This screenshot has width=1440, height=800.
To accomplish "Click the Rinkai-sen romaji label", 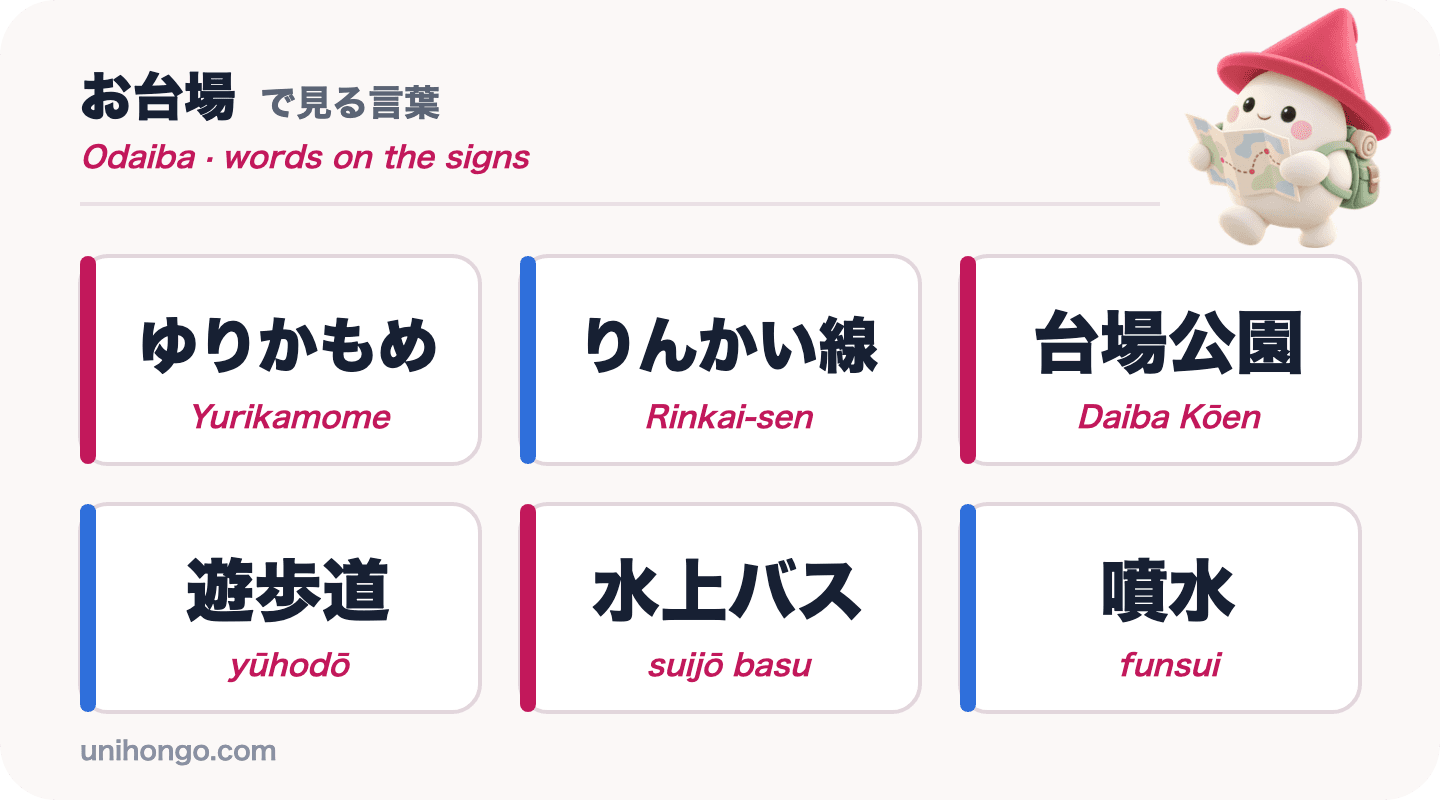I will click(x=730, y=417).
